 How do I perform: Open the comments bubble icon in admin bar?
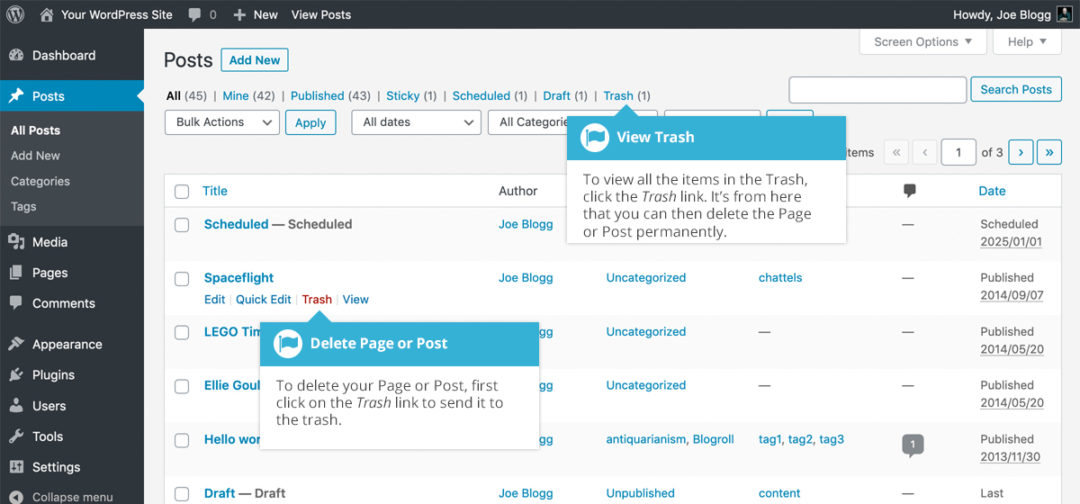[195, 14]
